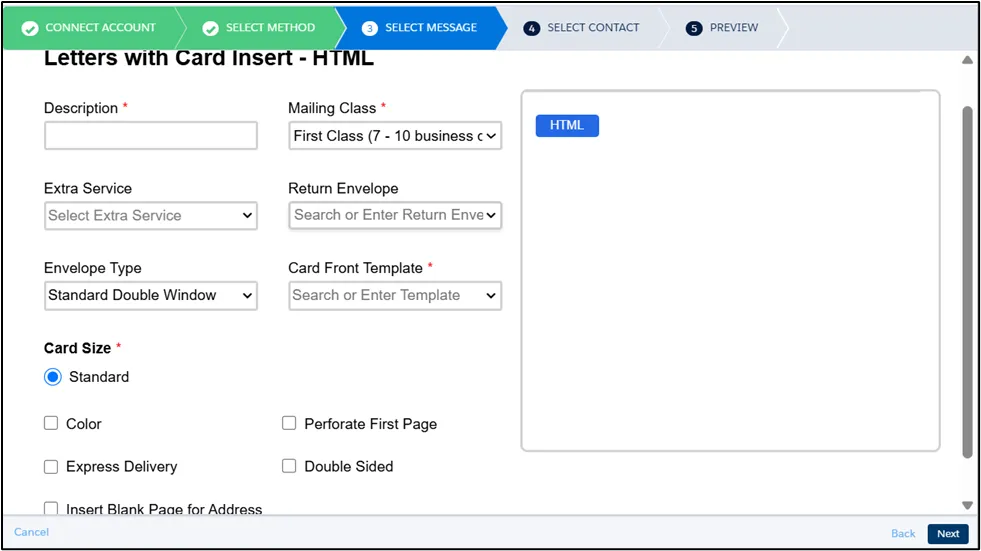Click into the Description text field
The width and height of the screenshot is (981, 551).
tap(151, 136)
